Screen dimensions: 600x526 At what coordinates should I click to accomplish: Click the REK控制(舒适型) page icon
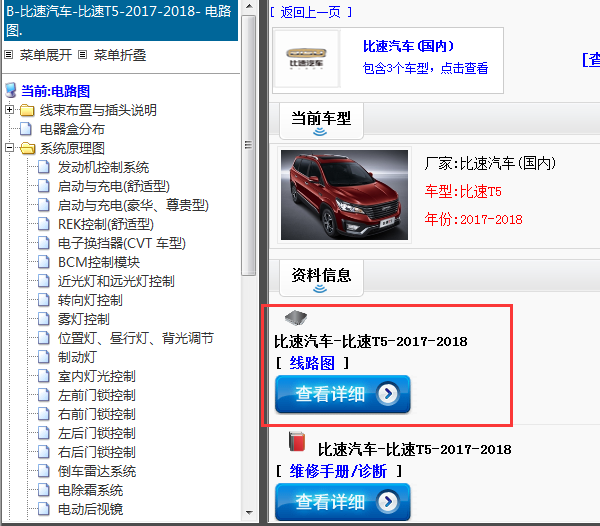click(44, 224)
